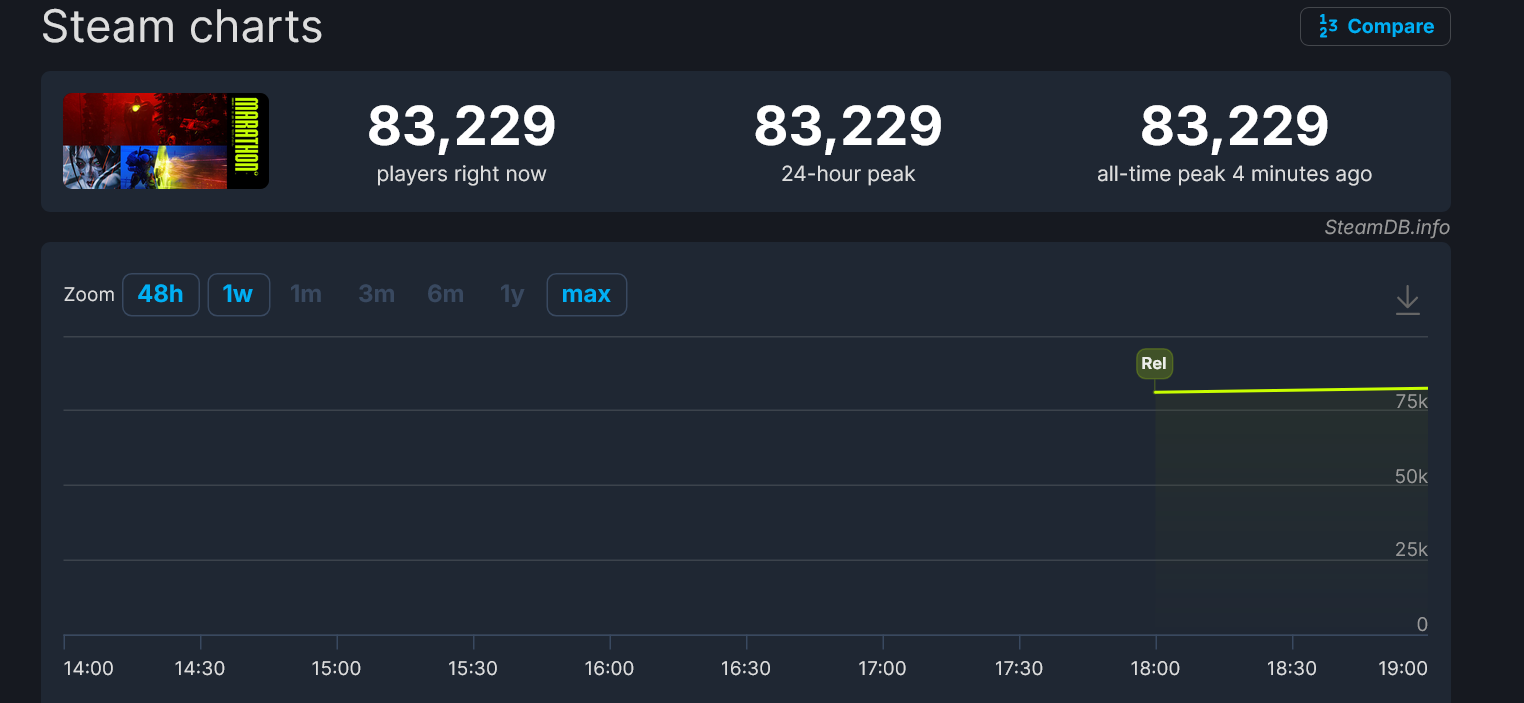
Task: Click the download chart data icon
Action: click(x=1407, y=300)
